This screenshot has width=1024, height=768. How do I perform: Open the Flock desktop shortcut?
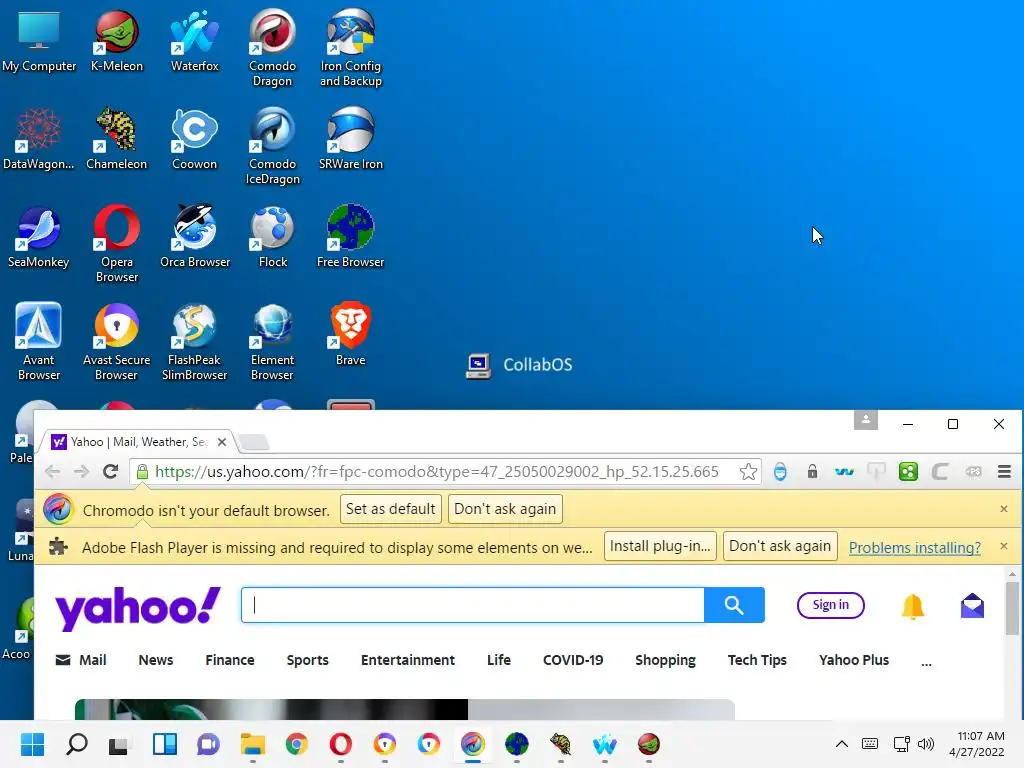coord(272,236)
